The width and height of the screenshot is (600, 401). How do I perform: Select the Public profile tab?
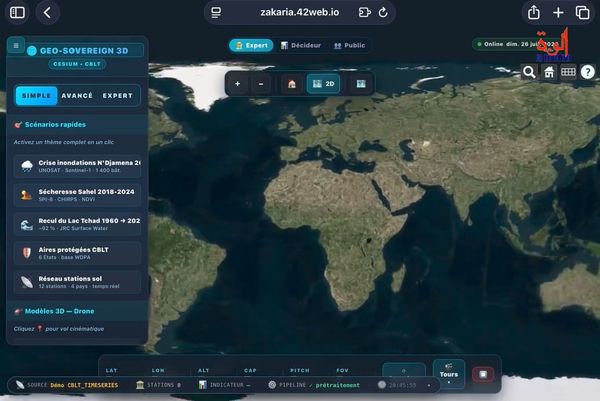349,45
